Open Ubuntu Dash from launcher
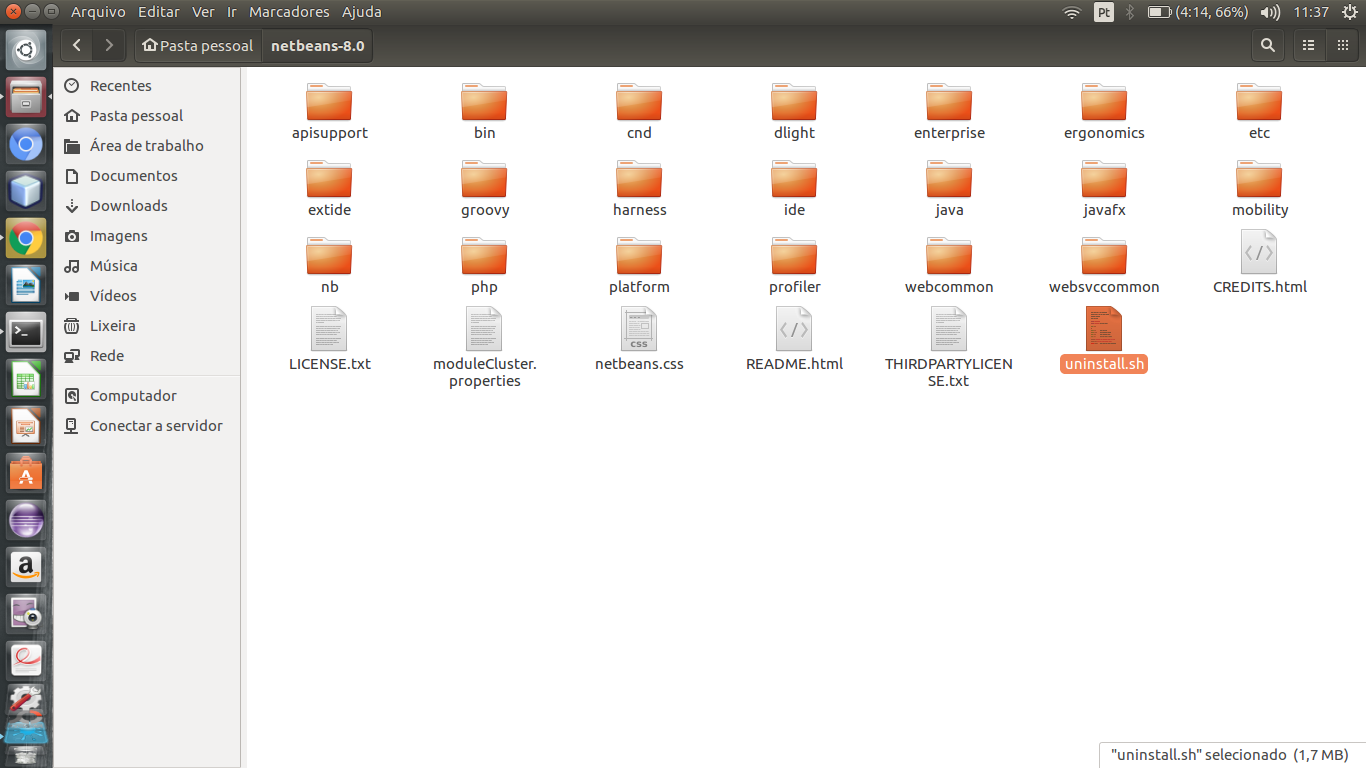1366x768 pixels. (x=26, y=50)
